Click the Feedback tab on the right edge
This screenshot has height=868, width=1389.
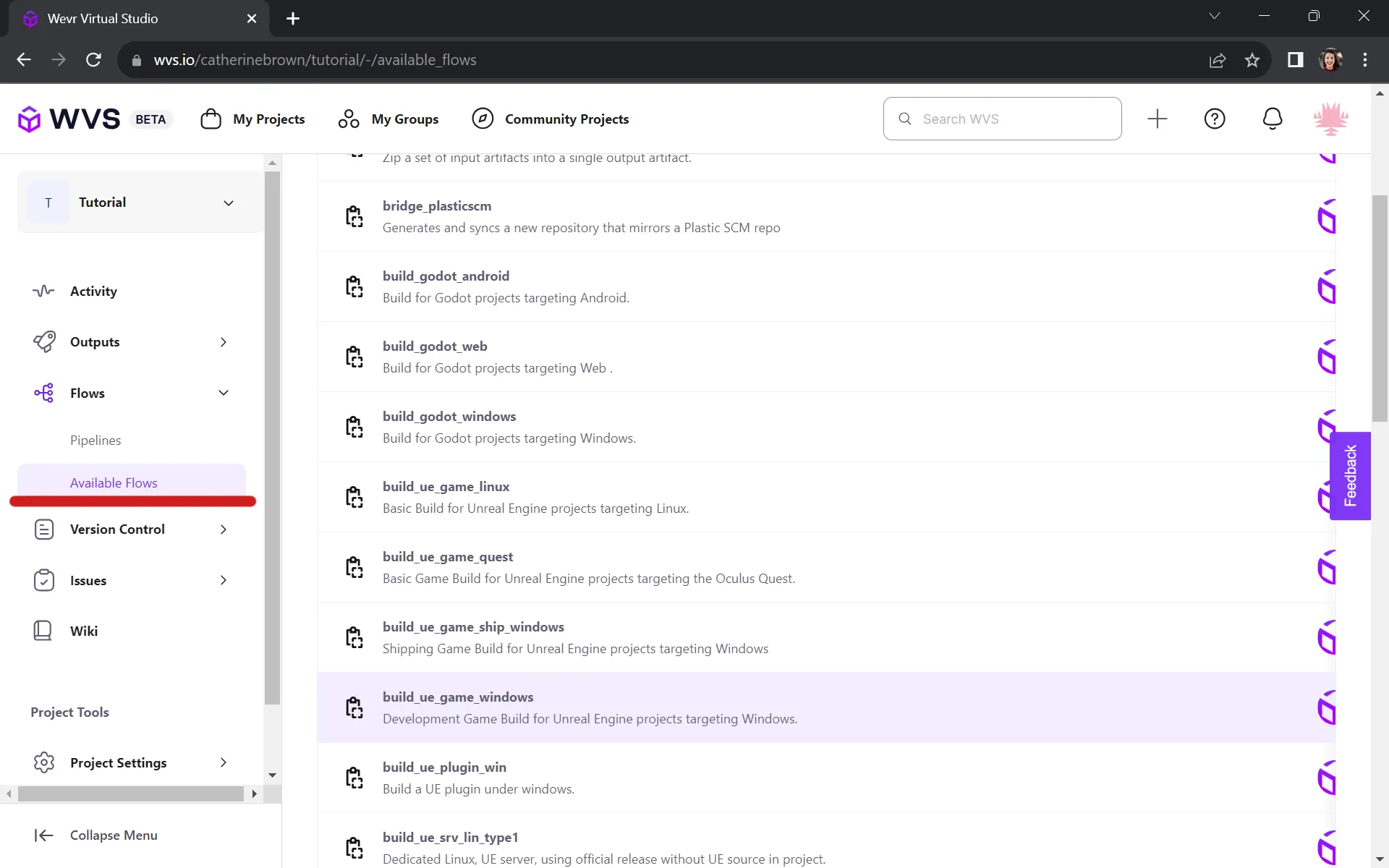point(1350,475)
